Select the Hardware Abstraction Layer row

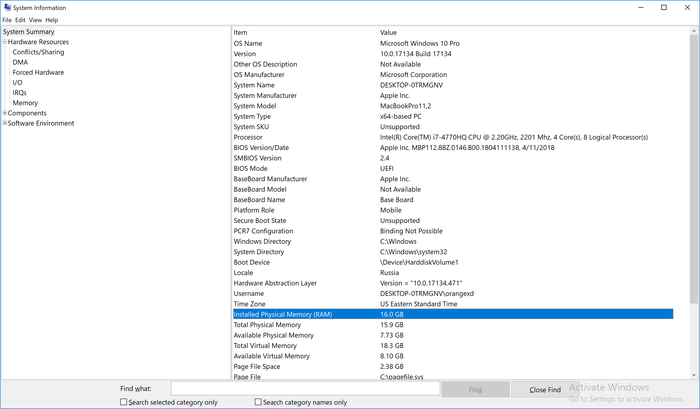pos(453,283)
